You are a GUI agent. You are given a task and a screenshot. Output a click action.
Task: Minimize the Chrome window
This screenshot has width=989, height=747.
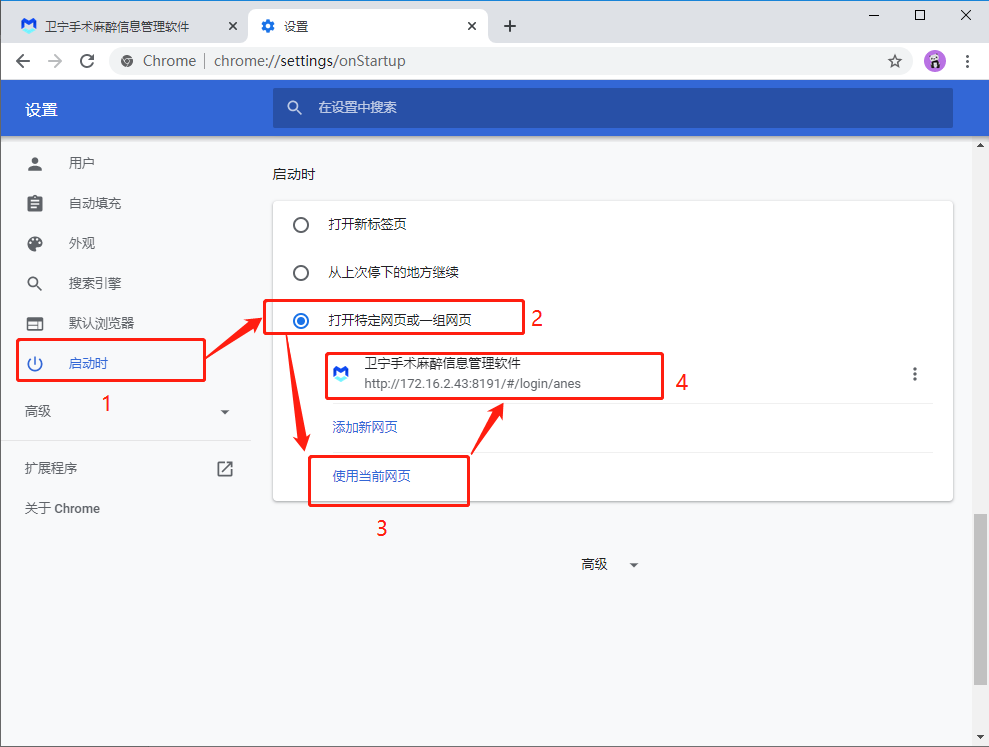click(x=874, y=15)
